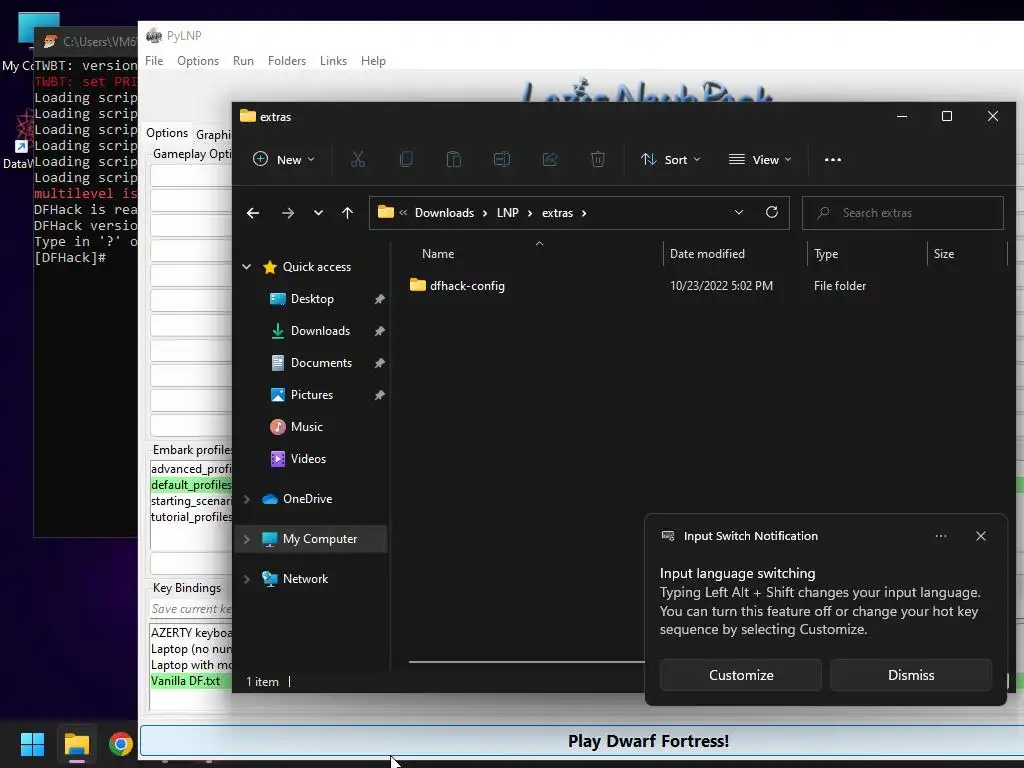The image size is (1024, 768).
Task: Click the Copy icon in extras toolbar
Action: [406, 159]
